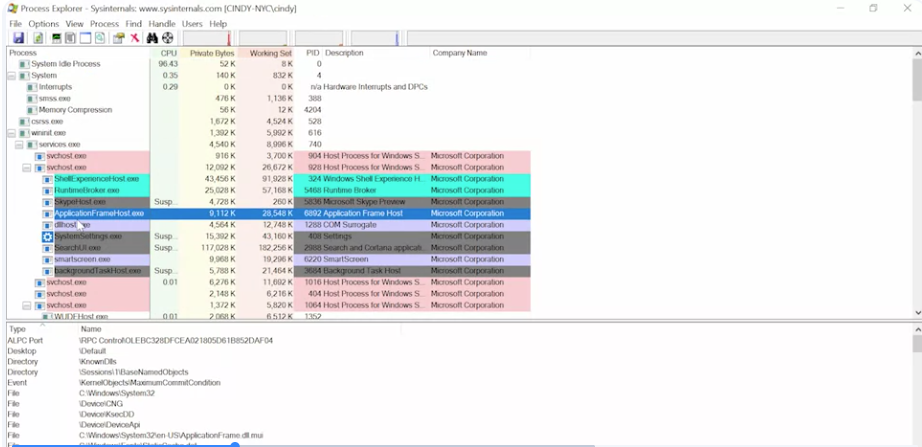Click the Kill Process red X icon
The height and width of the screenshot is (447, 922).
(135, 38)
